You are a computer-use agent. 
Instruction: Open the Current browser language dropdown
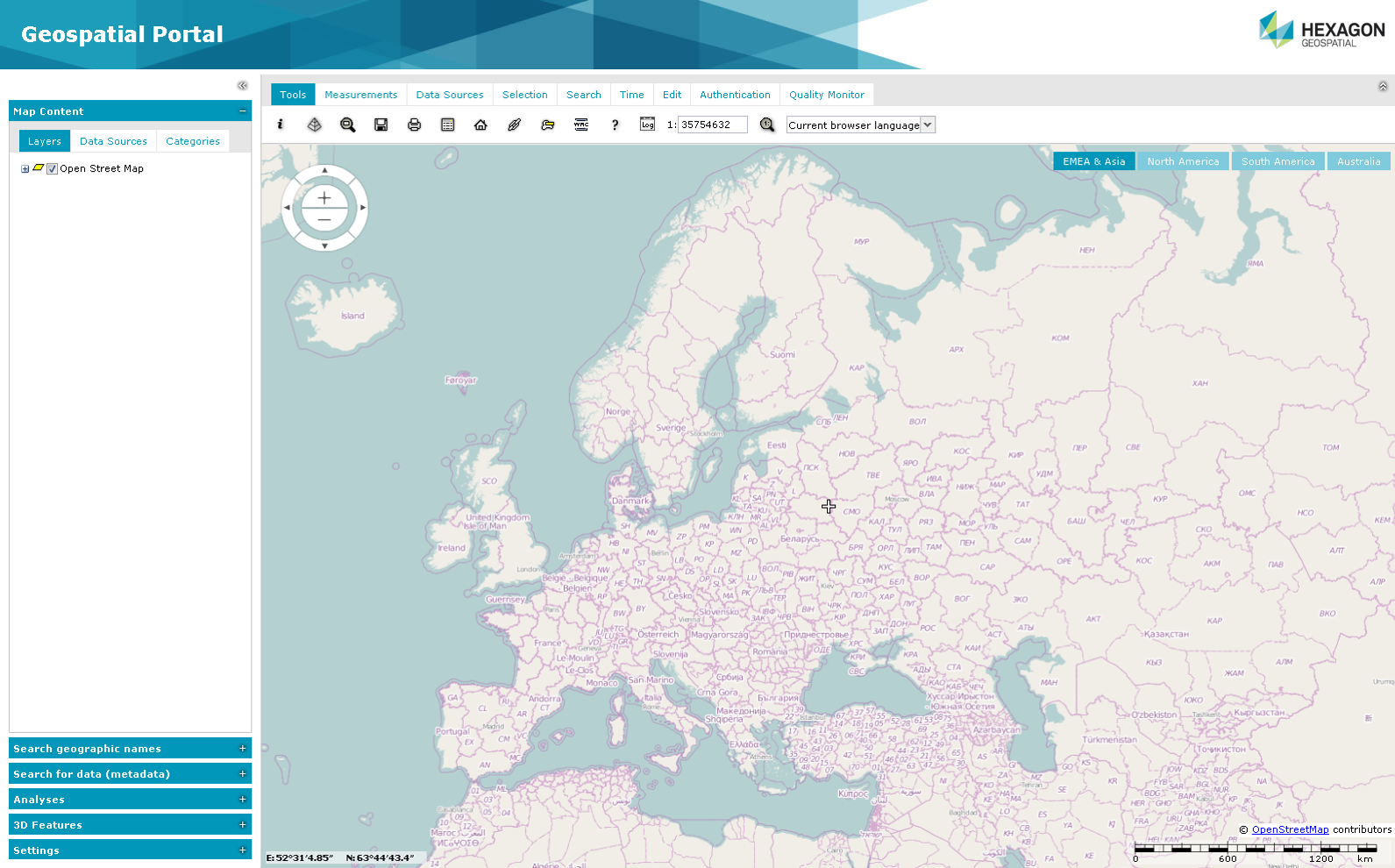click(x=860, y=125)
